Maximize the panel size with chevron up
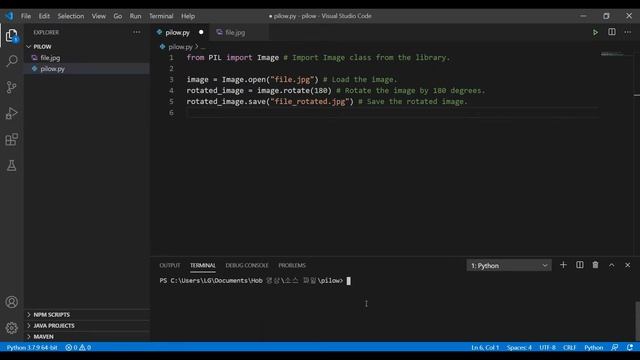Viewport: 640px width, 360px height. coord(611,265)
